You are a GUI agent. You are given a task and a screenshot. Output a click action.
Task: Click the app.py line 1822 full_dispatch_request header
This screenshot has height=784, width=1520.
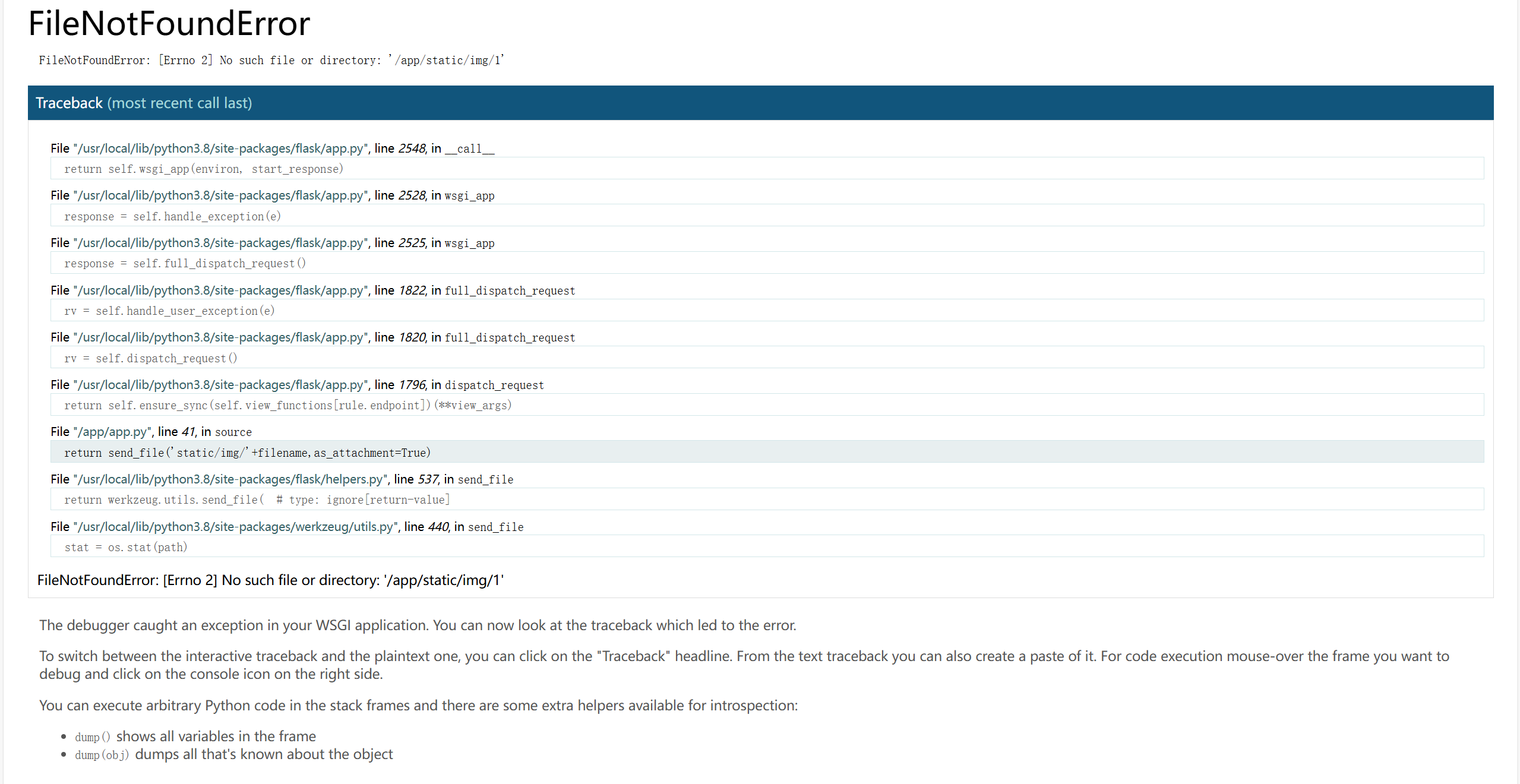tap(312, 290)
